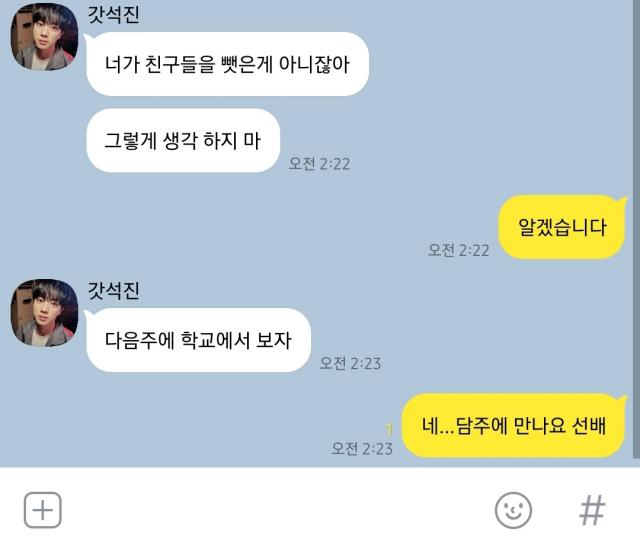This screenshot has width=640, height=551.
Task: Open 갓석진's second profile picture
Action: [x=44, y=313]
